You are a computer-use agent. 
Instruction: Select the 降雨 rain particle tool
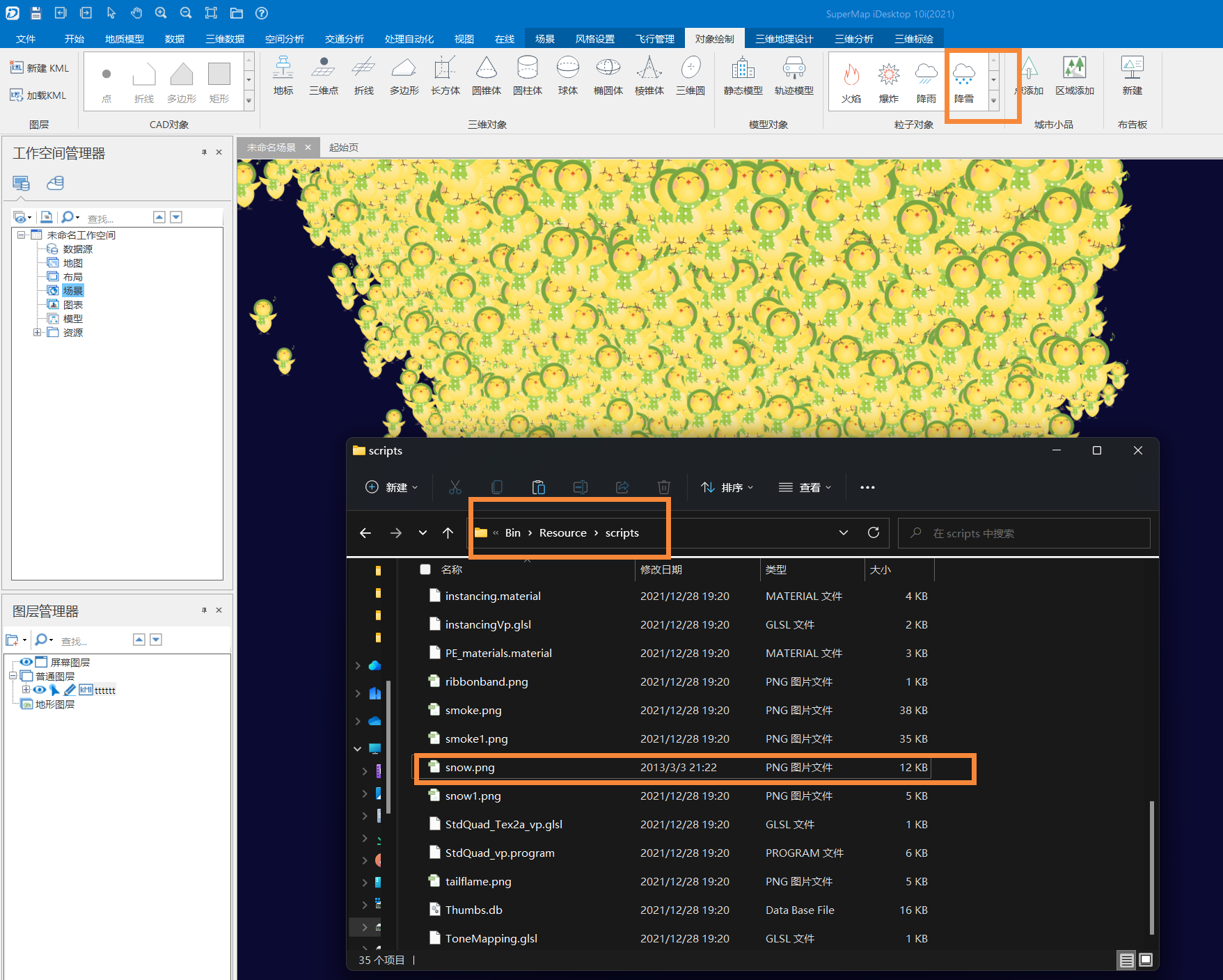pos(926,82)
